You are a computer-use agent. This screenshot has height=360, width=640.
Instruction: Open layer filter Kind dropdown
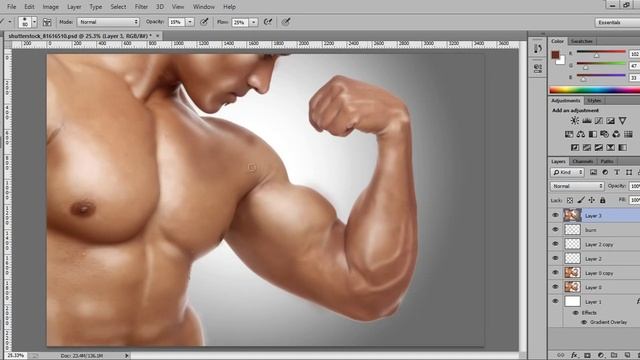(567, 173)
